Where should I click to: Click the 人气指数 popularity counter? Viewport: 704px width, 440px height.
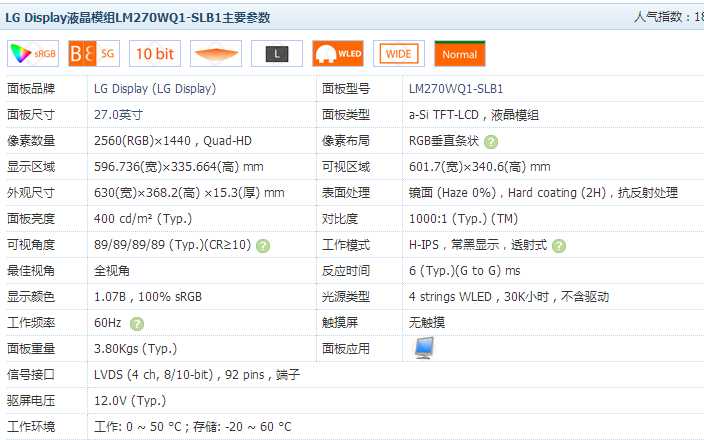669,17
